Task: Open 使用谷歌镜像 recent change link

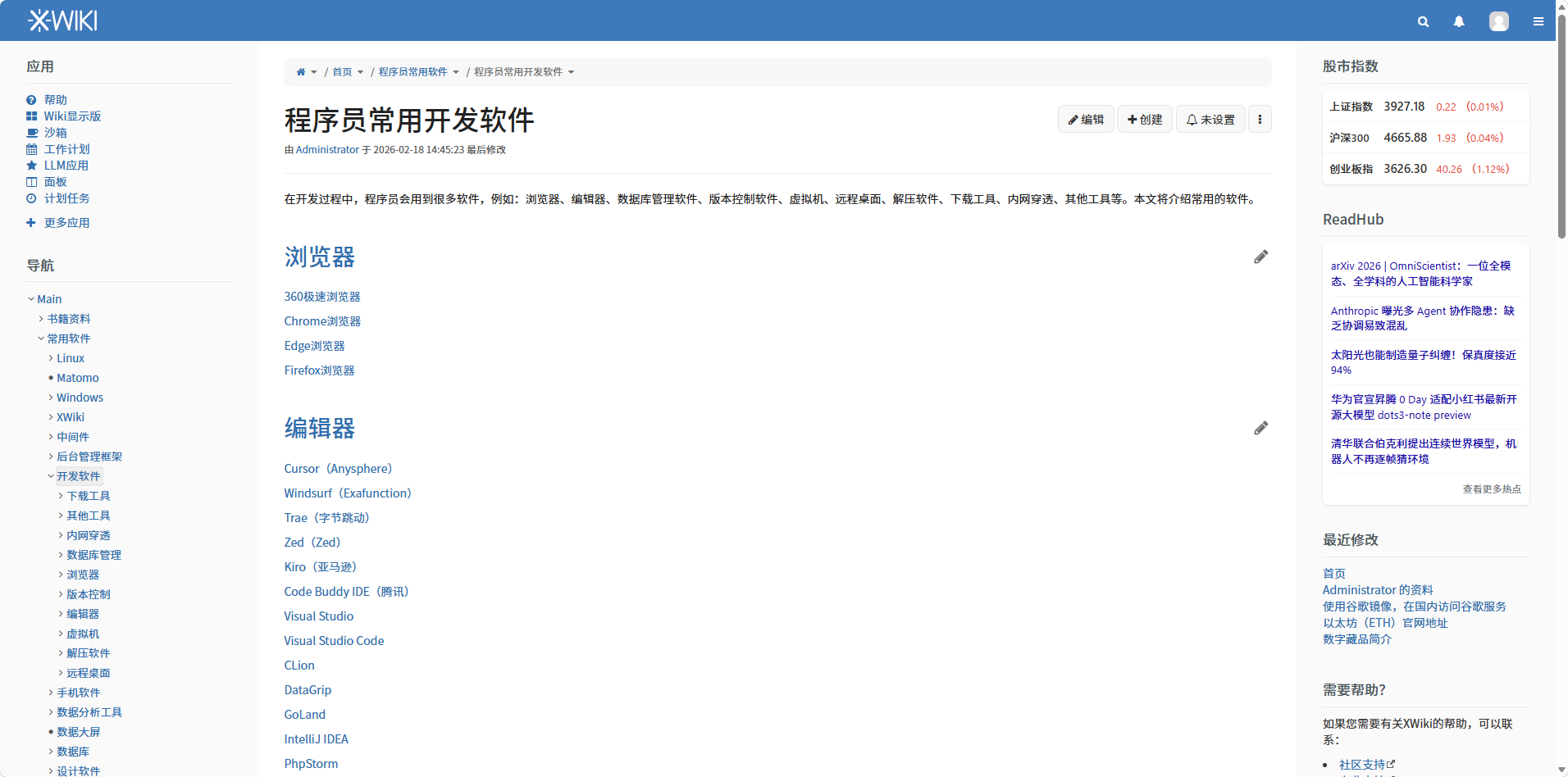Action: pos(1414,607)
